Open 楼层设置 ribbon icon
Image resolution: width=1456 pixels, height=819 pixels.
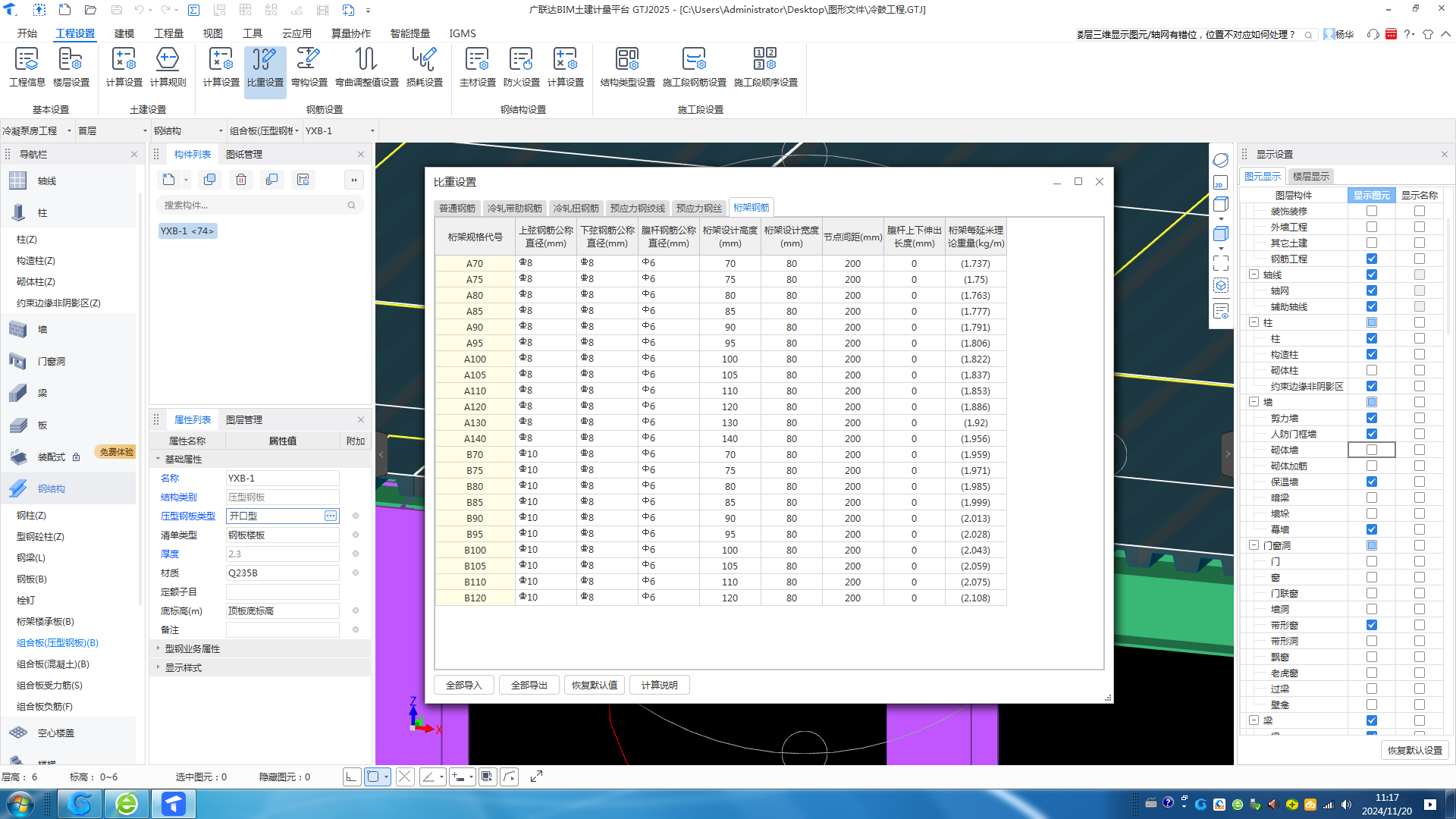(x=71, y=67)
